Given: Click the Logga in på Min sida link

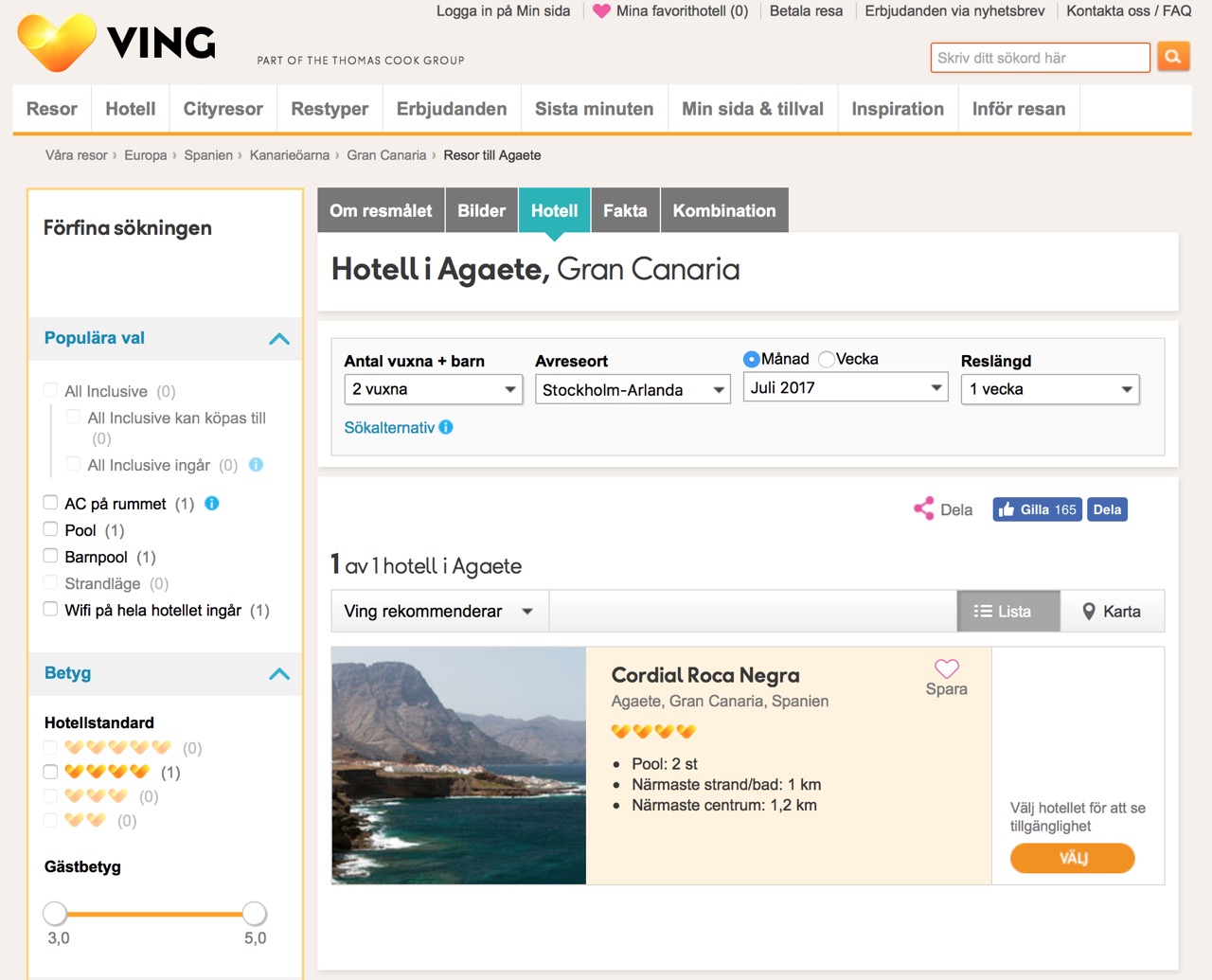Looking at the screenshot, I should tap(503, 11).
